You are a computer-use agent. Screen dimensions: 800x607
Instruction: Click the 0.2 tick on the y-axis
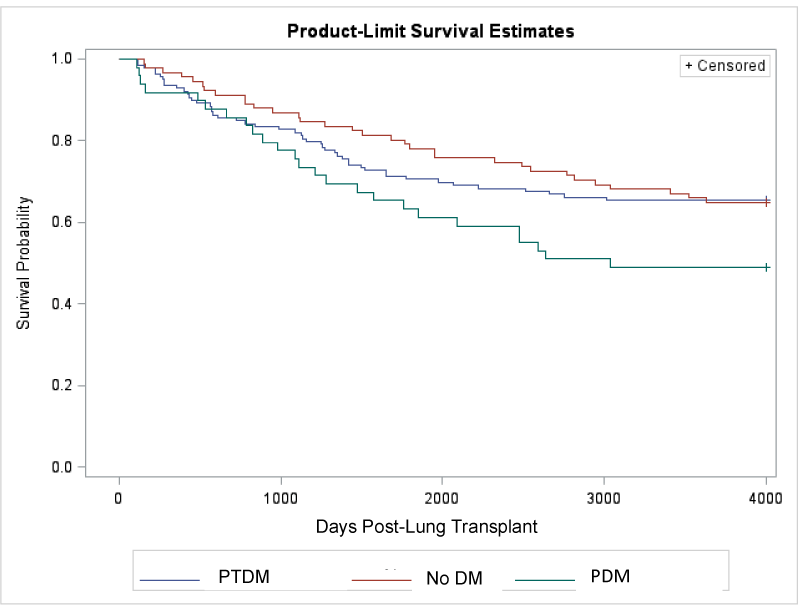click(x=61, y=386)
